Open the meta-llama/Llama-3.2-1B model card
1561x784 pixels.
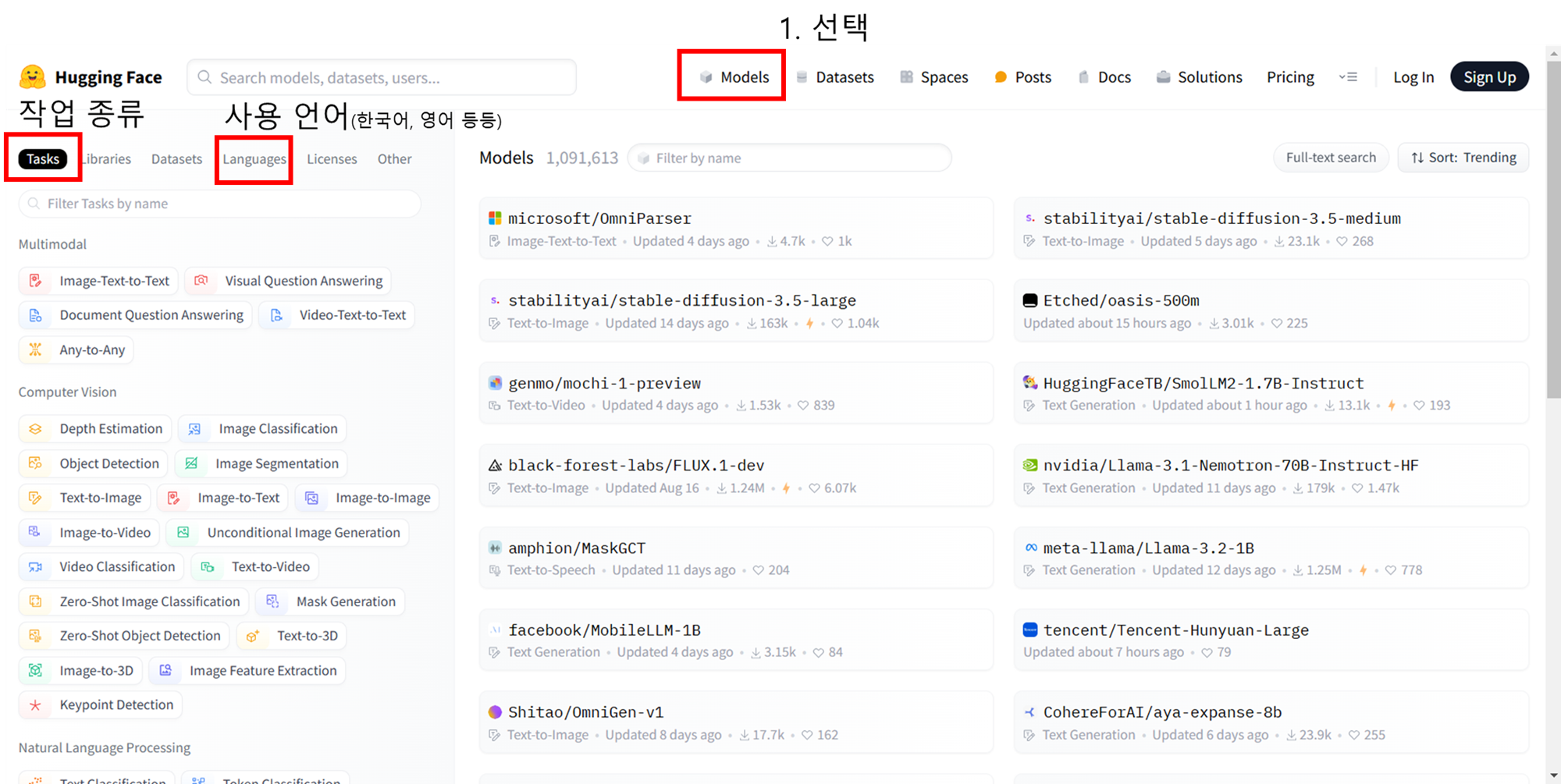[1271, 558]
